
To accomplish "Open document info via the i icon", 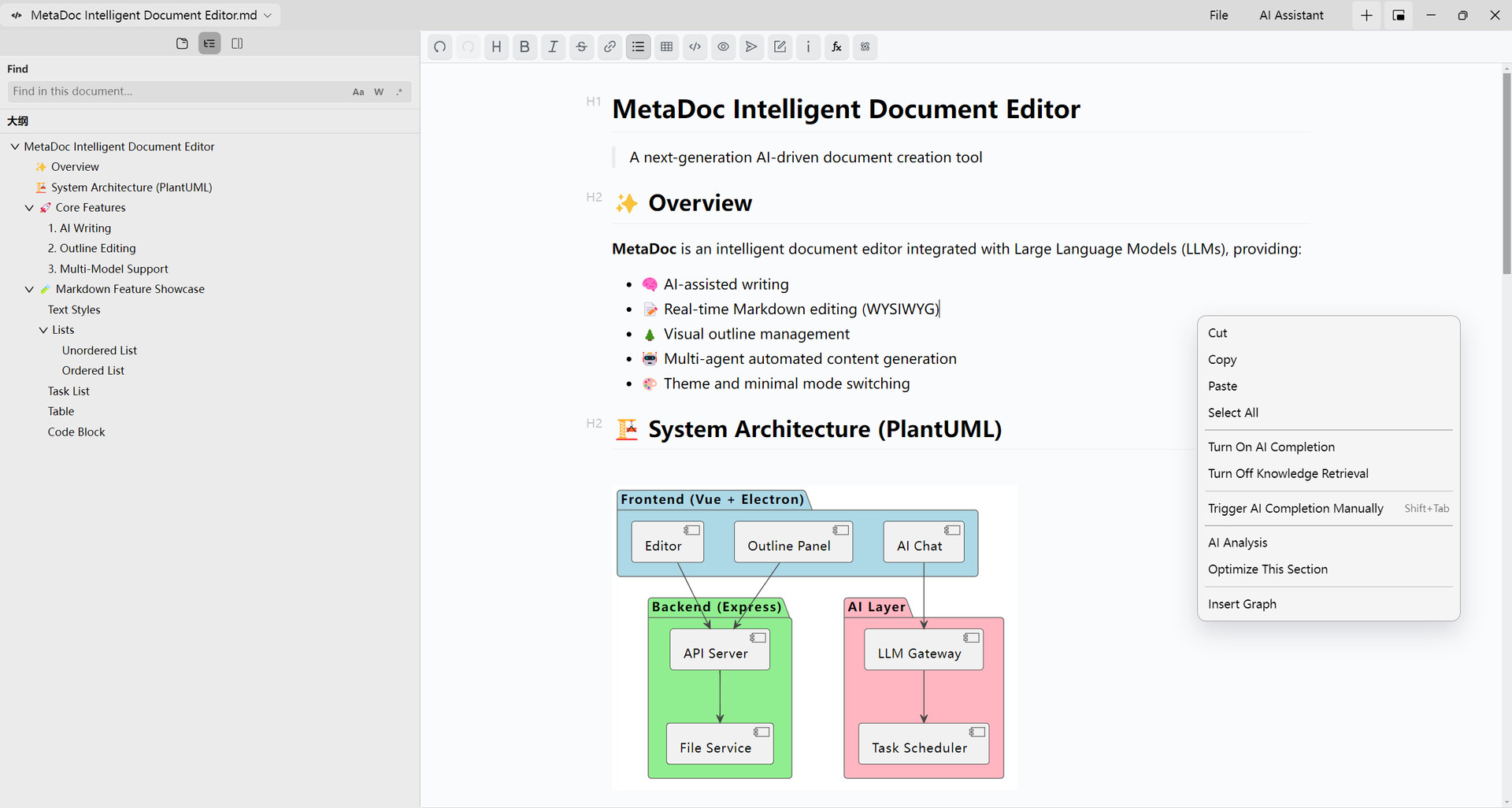I will [809, 47].
